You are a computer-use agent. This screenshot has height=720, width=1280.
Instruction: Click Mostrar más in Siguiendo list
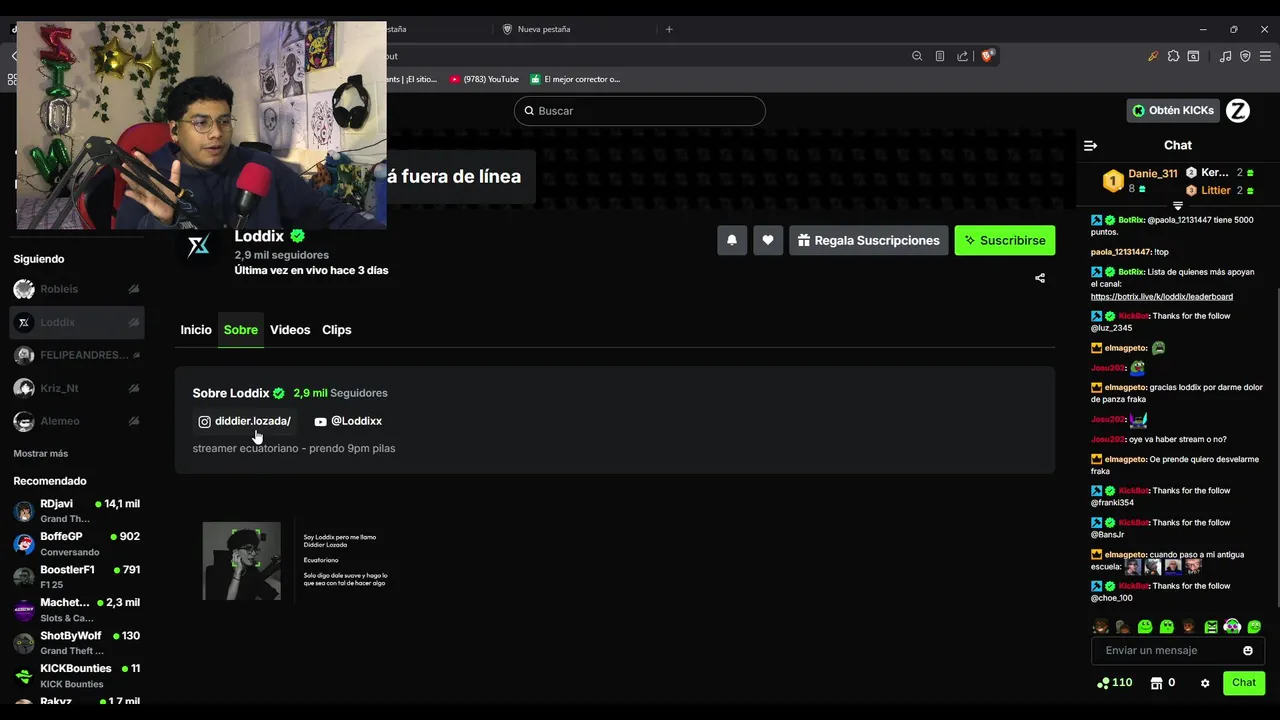[x=41, y=453]
